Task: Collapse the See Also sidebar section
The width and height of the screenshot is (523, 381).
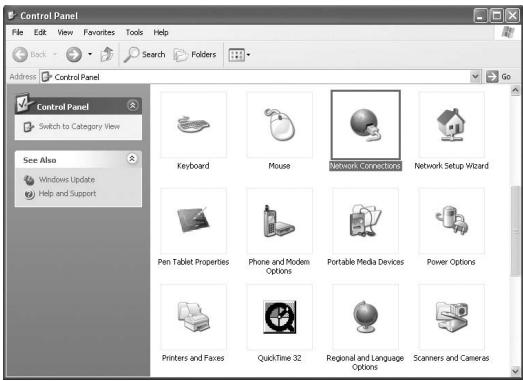Action: 132,158
